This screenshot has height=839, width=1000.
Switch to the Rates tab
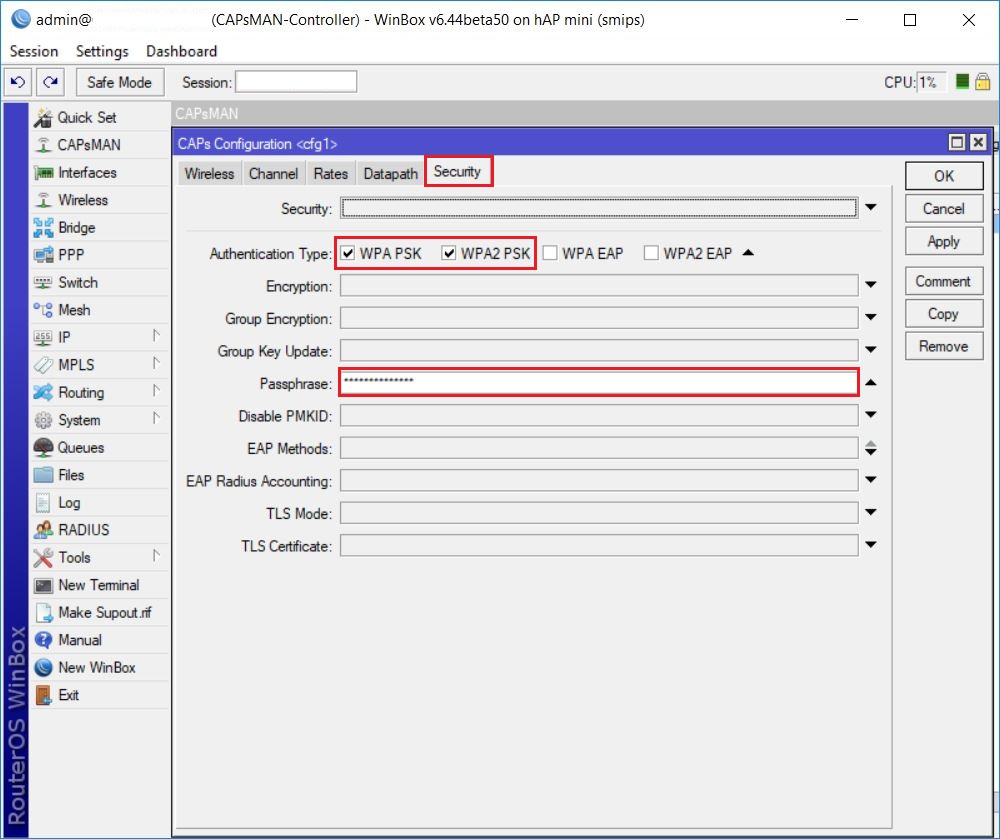click(331, 173)
